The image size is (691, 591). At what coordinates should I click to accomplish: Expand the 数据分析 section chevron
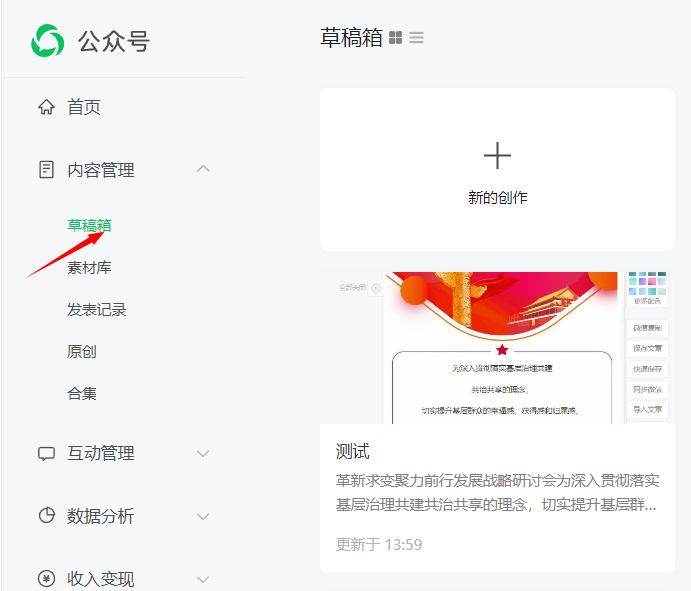tap(203, 516)
